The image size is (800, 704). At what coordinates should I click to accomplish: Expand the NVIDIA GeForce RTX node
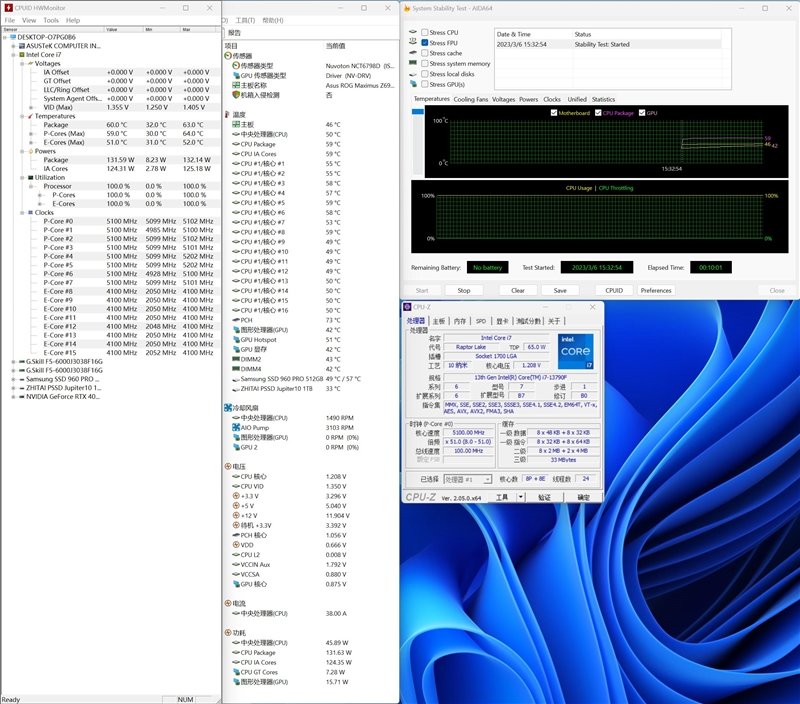click(x=13, y=396)
